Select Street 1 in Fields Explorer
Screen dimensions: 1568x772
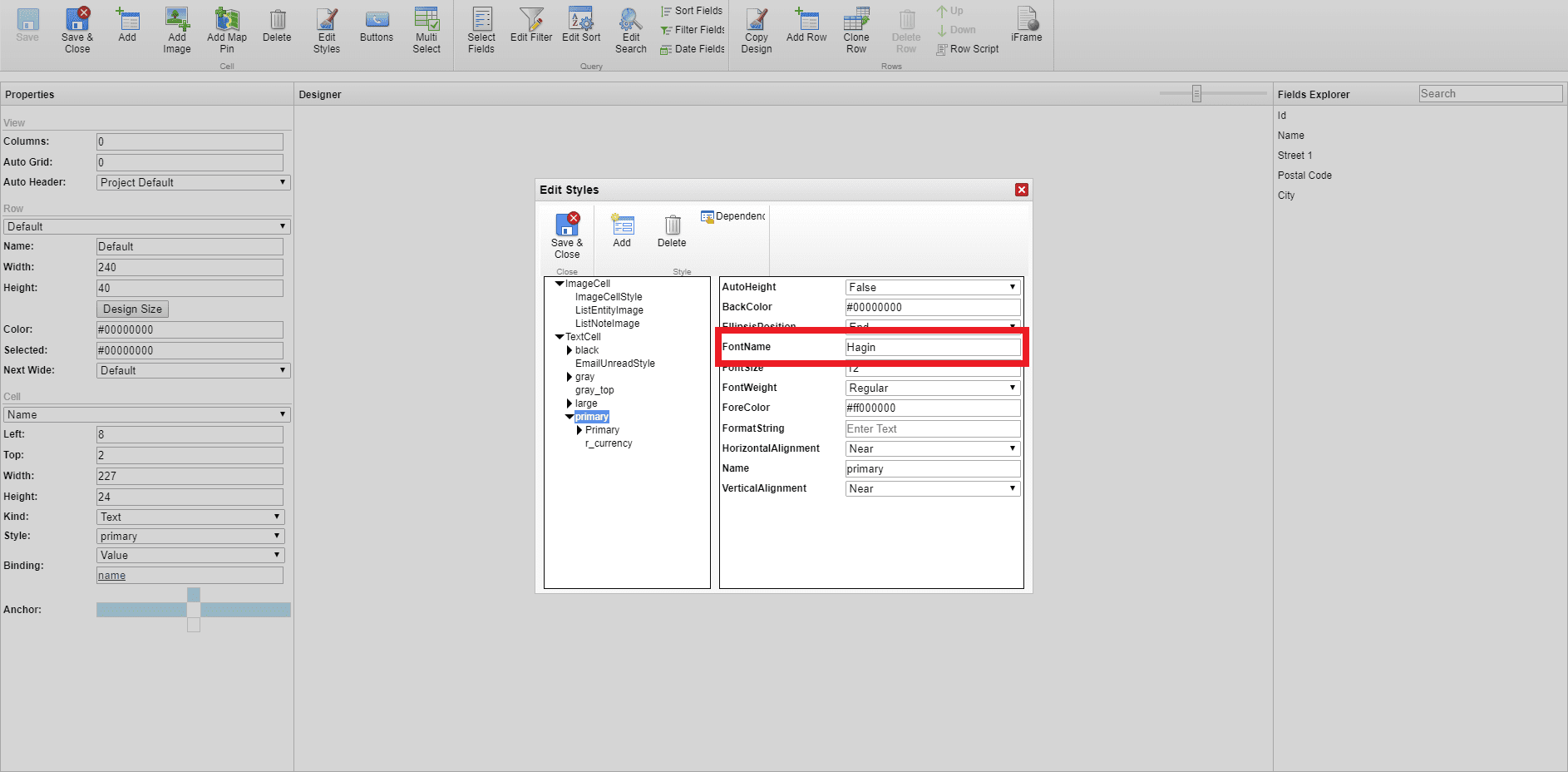pos(1294,156)
